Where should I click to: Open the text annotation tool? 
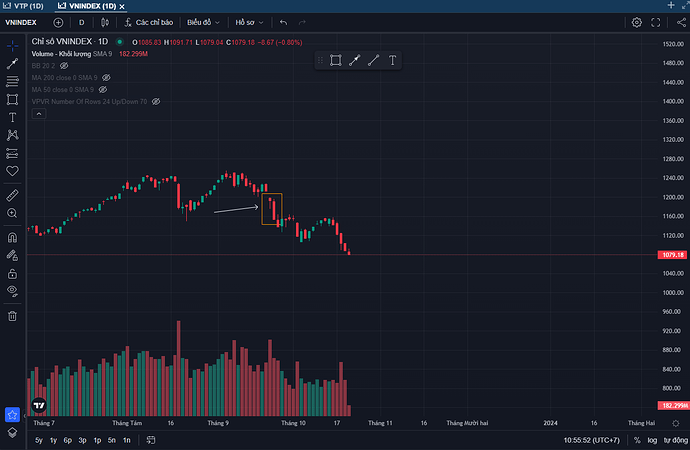coord(12,117)
